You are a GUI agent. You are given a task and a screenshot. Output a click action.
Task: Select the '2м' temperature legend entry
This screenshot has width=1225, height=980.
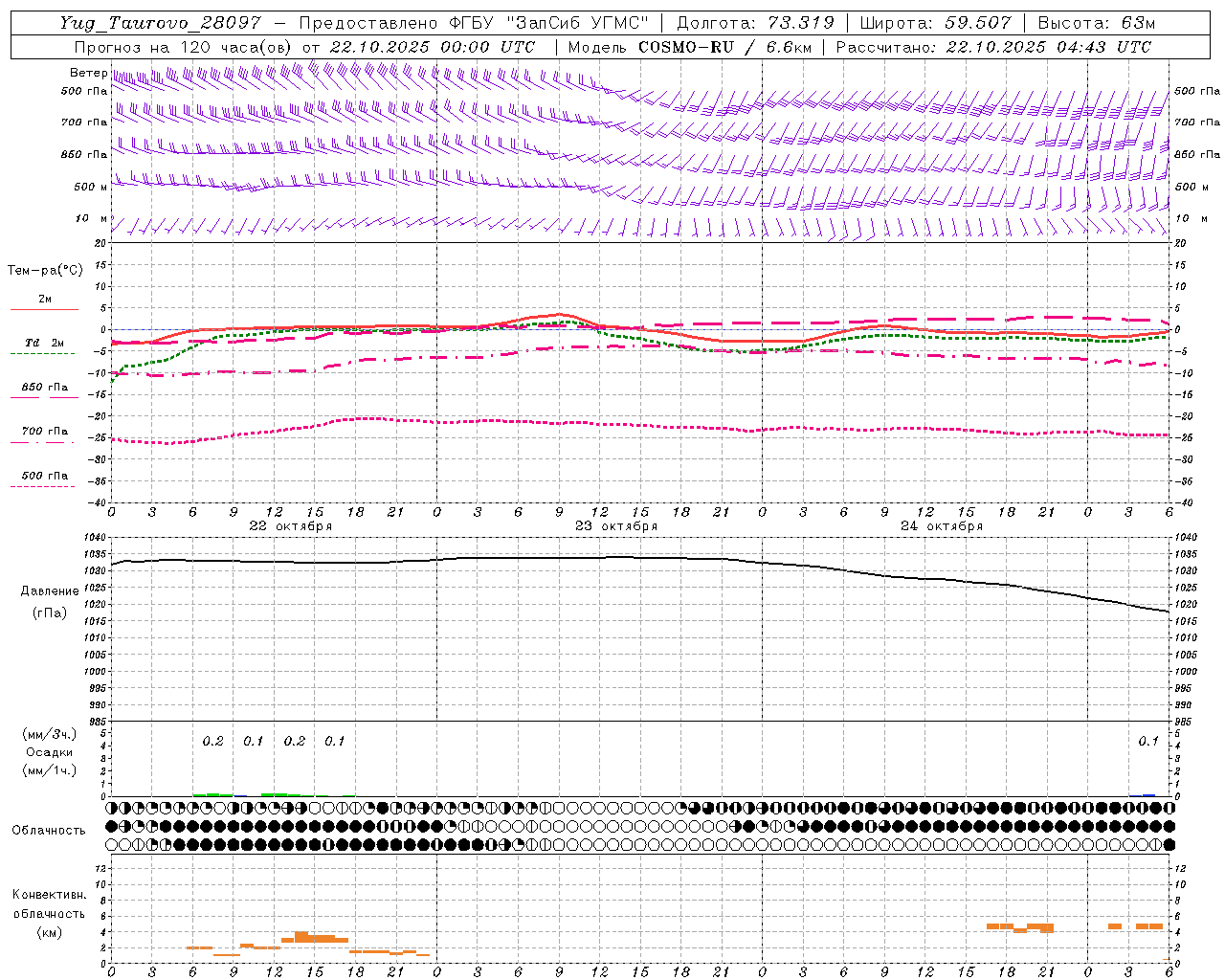pyautogui.click(x=45, y=299)
